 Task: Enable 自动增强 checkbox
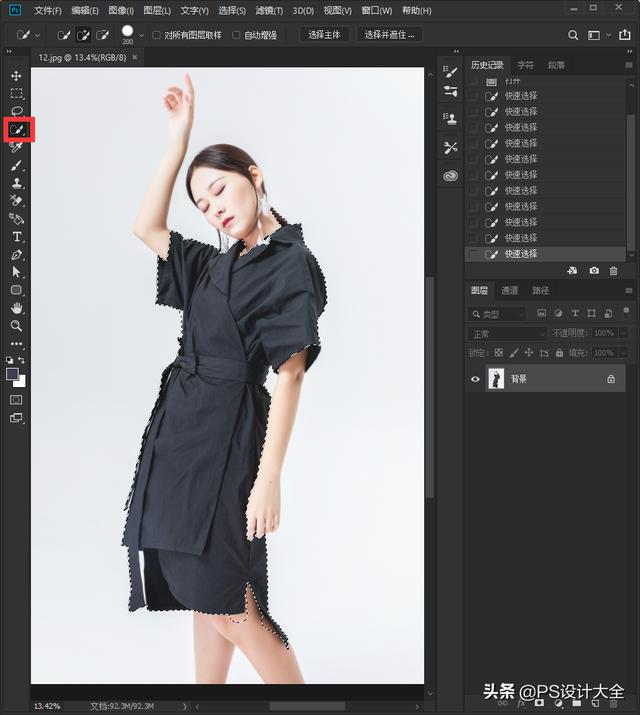236,35
